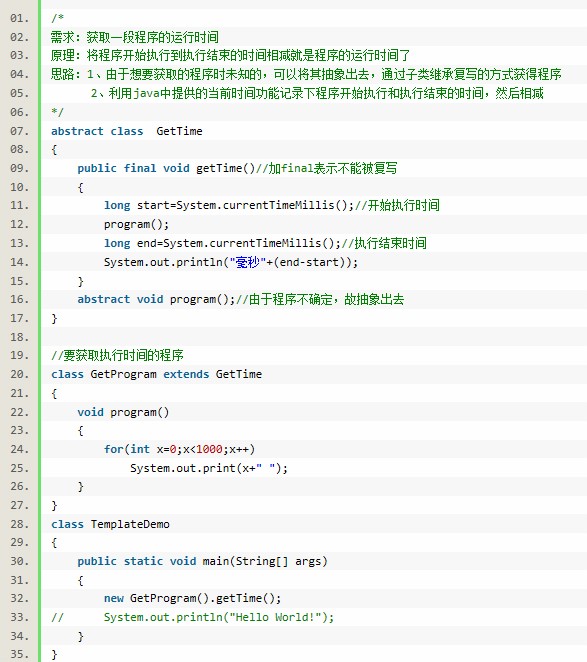Click the program(); call on line 12

click(136, 224)
